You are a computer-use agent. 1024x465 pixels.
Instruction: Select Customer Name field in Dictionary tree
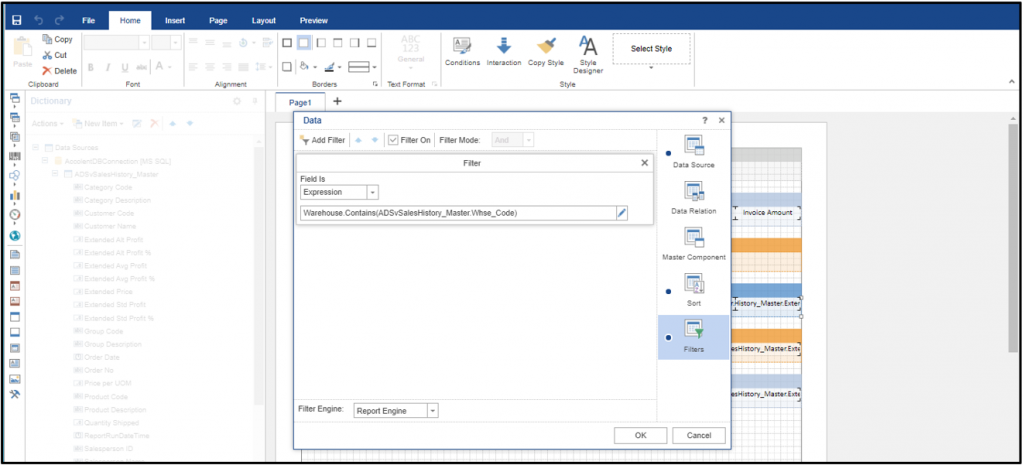click(x=108, y=227)
